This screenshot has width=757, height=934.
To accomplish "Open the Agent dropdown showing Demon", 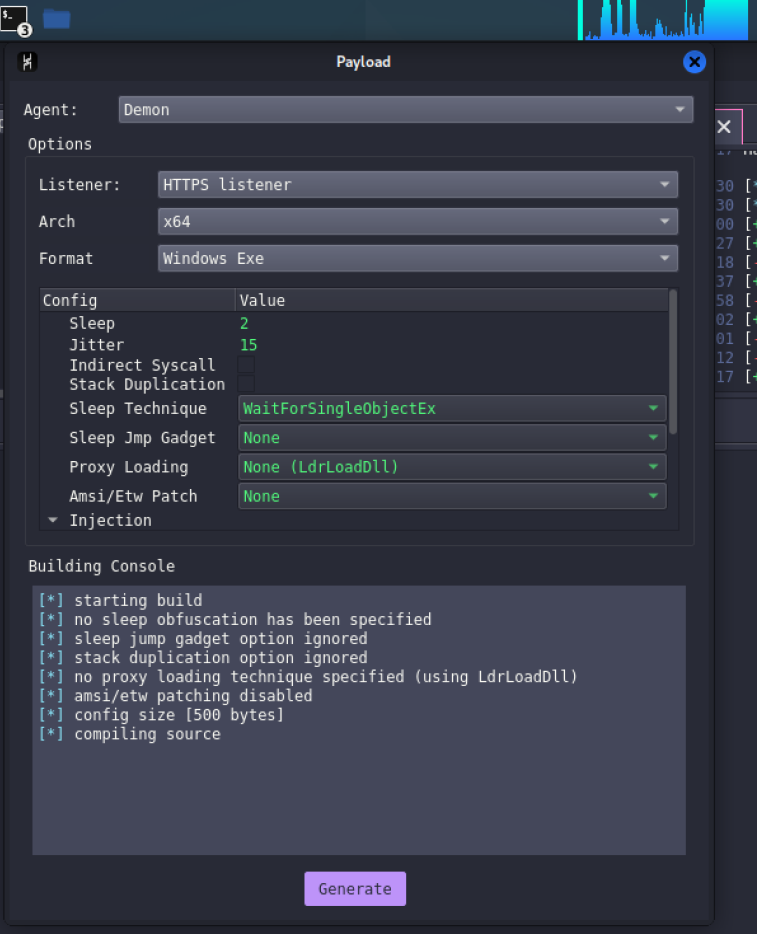I will point(406,110).
